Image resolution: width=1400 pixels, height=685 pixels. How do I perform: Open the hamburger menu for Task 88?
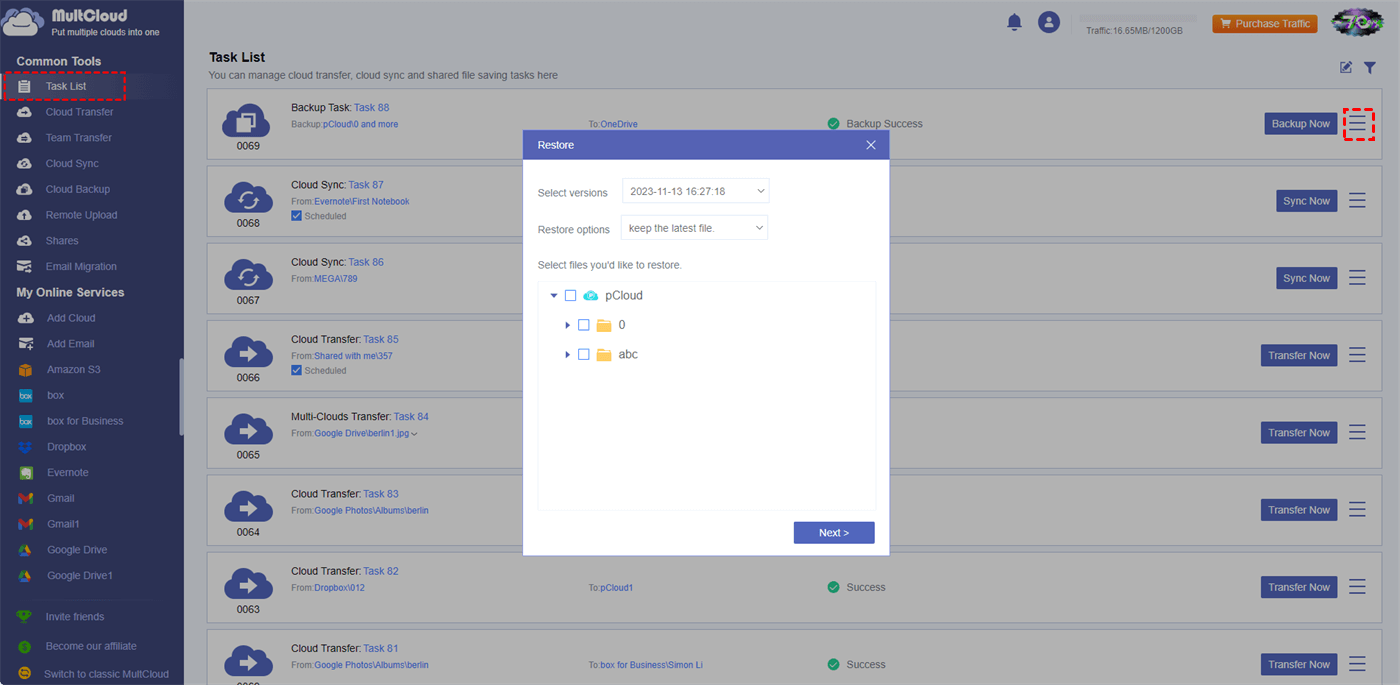click(x=1357, y=123)
